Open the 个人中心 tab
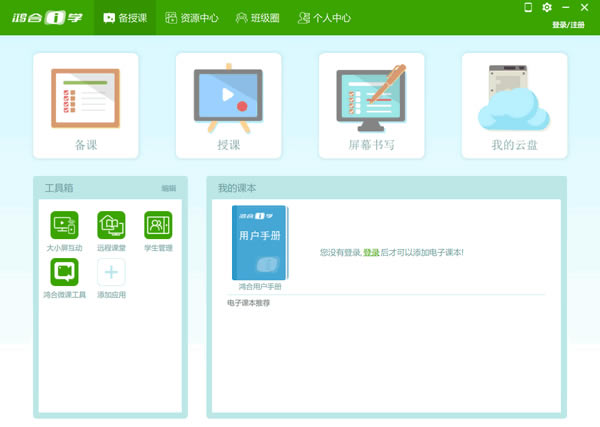The height and width of the screenshot is (427, 600). point(324,18)
